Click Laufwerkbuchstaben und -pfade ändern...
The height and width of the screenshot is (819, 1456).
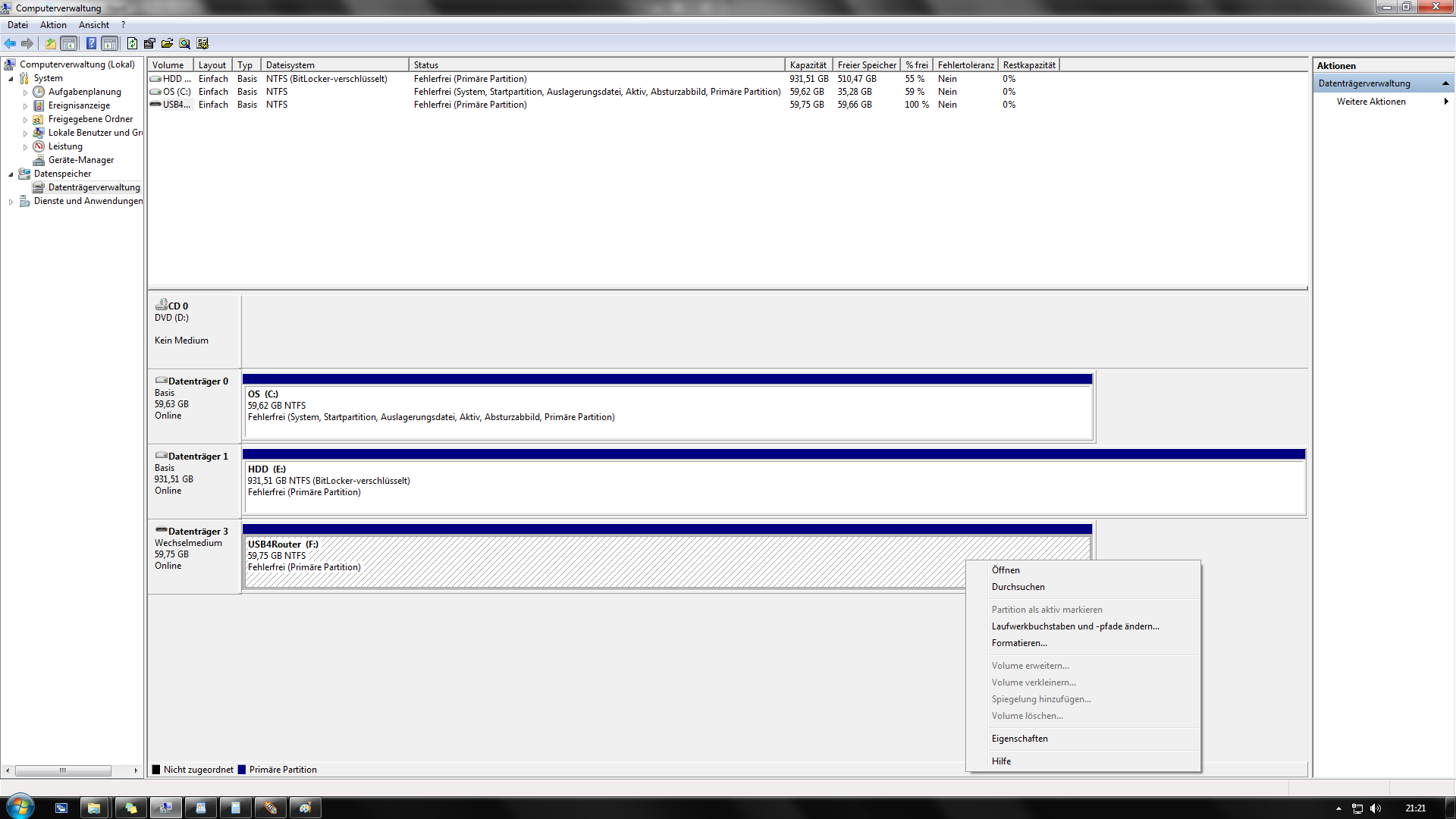[1075, 626]
